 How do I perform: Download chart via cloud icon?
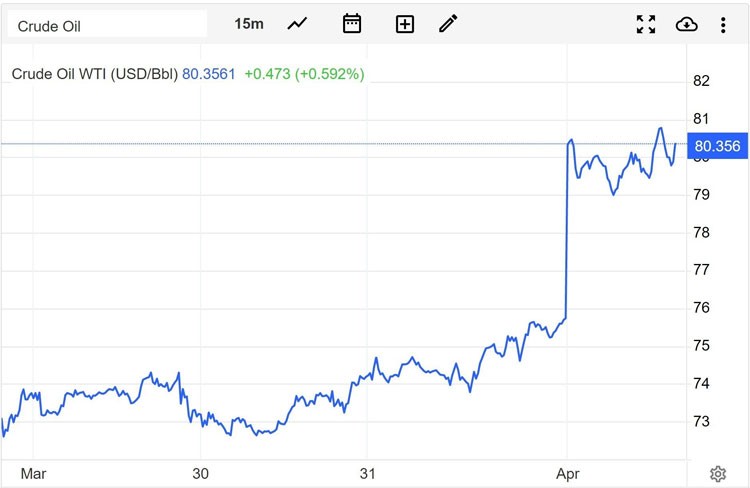[687, 24]
